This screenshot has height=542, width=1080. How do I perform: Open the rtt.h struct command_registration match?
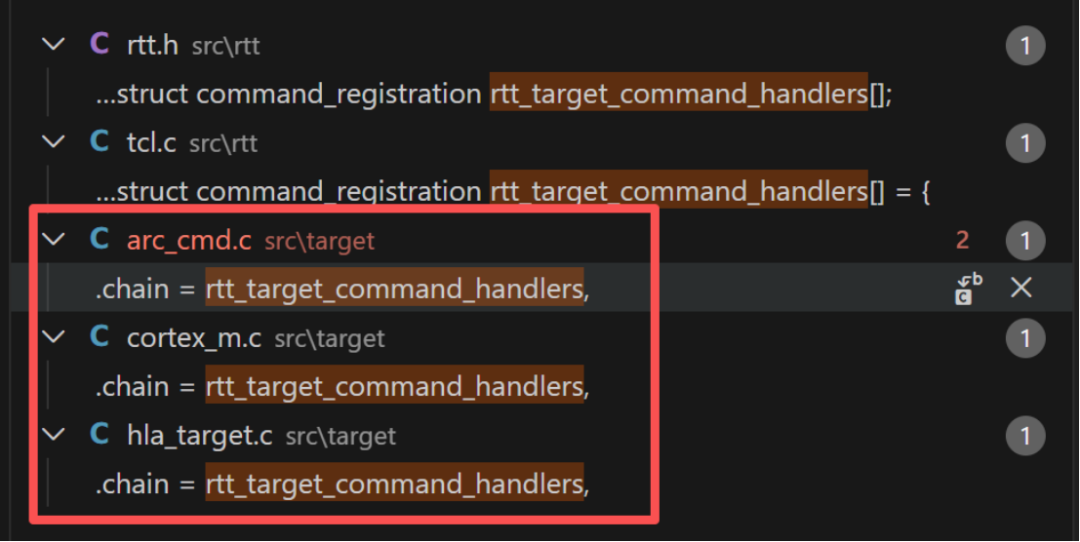point(494,94)
